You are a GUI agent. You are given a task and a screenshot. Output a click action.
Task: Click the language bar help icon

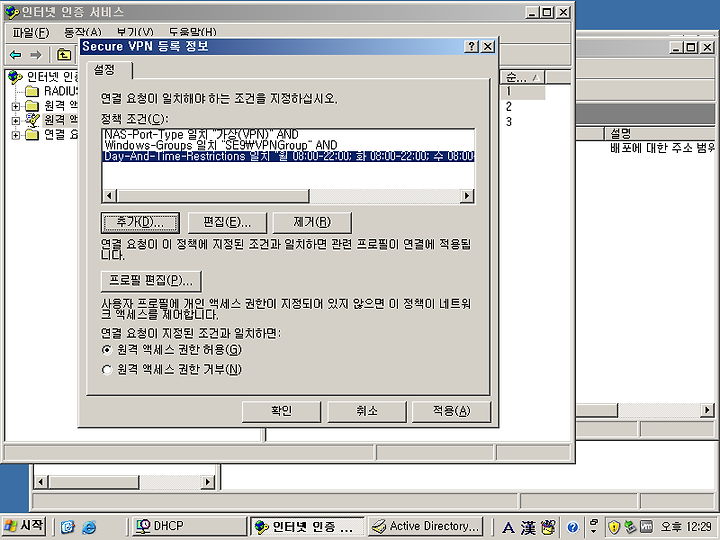(572, 527)
